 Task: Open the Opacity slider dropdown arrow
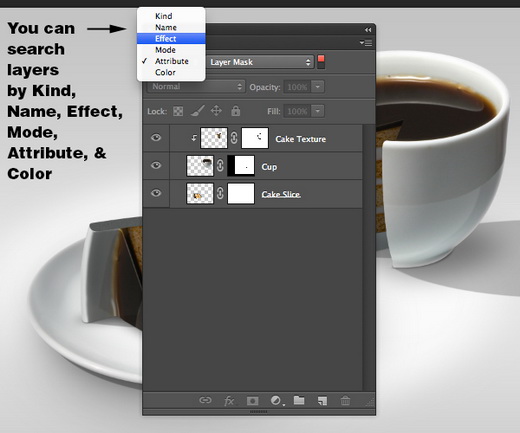tap(318, 87)
